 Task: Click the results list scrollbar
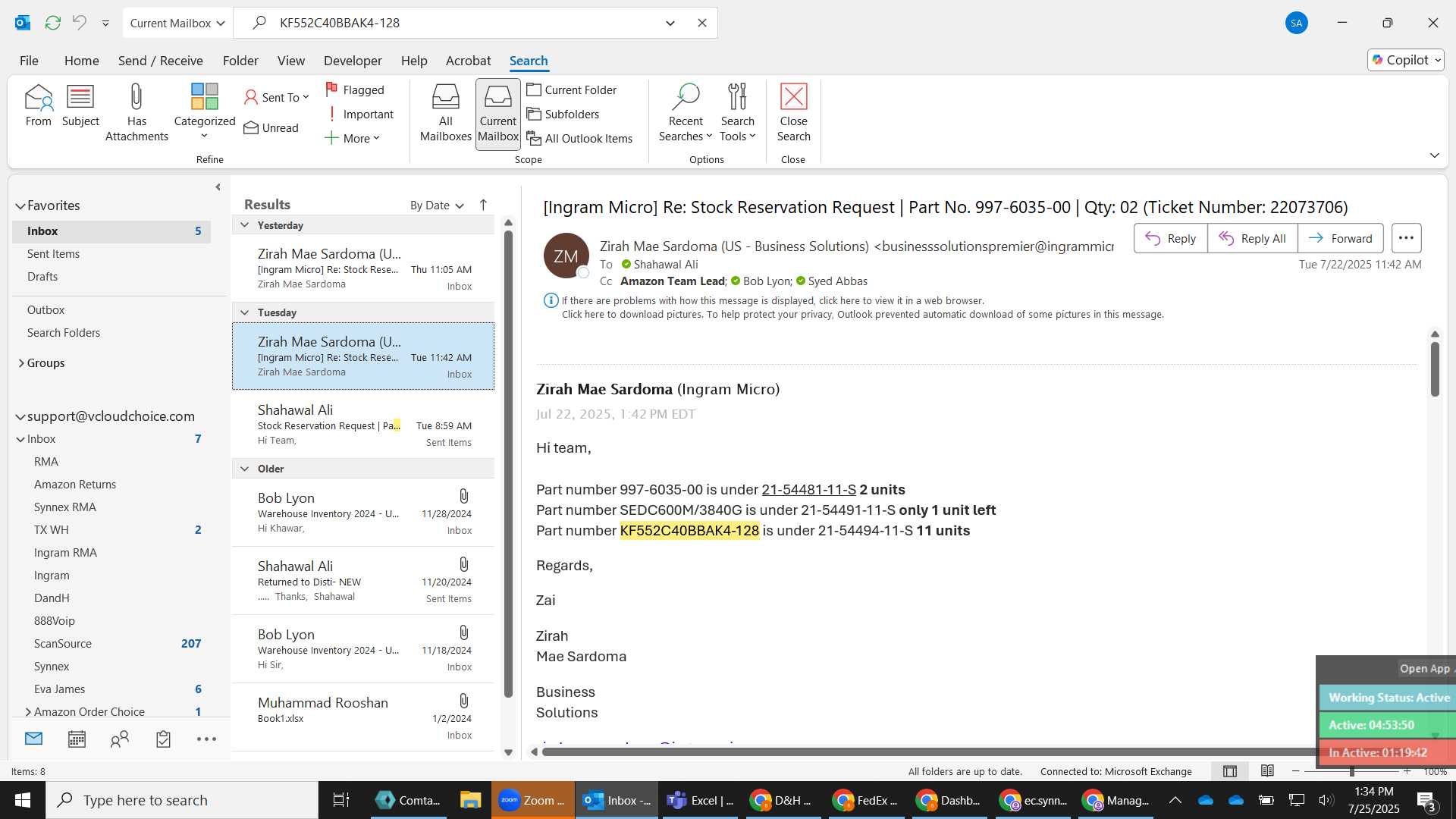coord(508,463)
